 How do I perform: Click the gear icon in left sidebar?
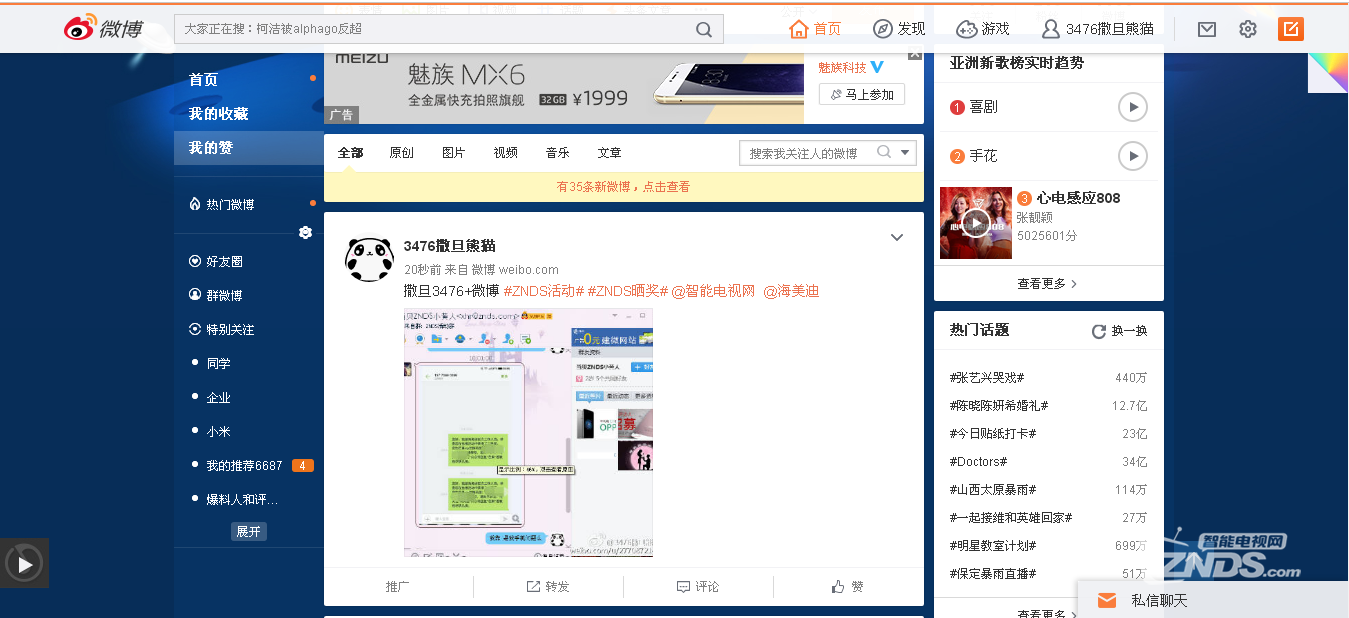(x=305, y=232)
